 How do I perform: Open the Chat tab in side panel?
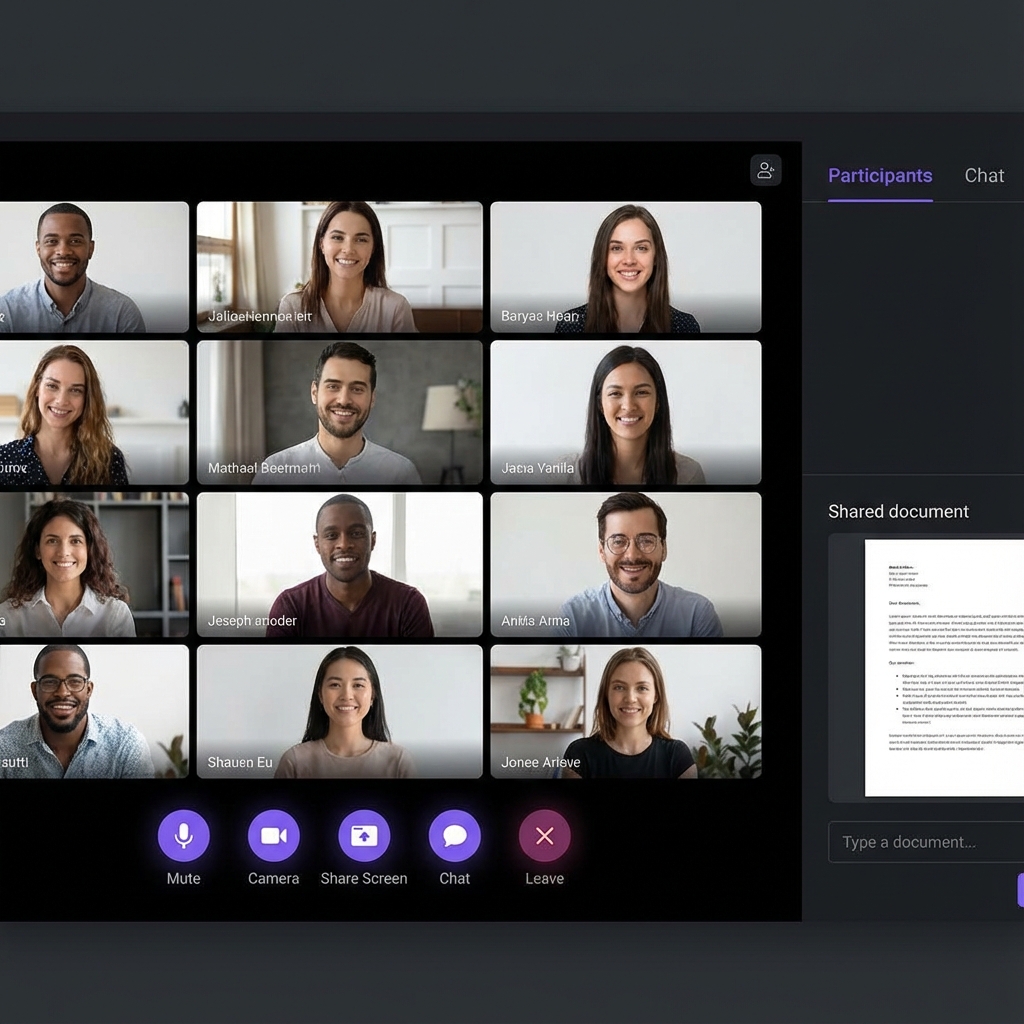pos(984,176)
